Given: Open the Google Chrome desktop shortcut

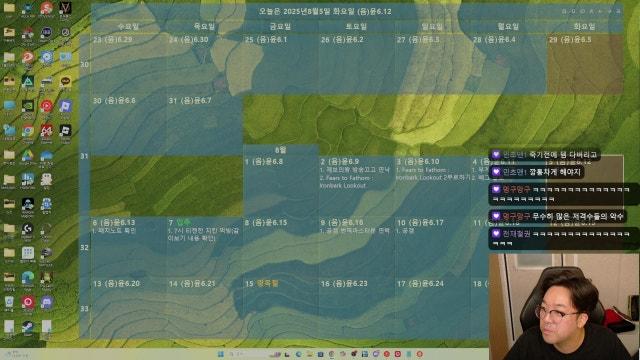Looking at the screenshot, I should [x=28, y=131].
